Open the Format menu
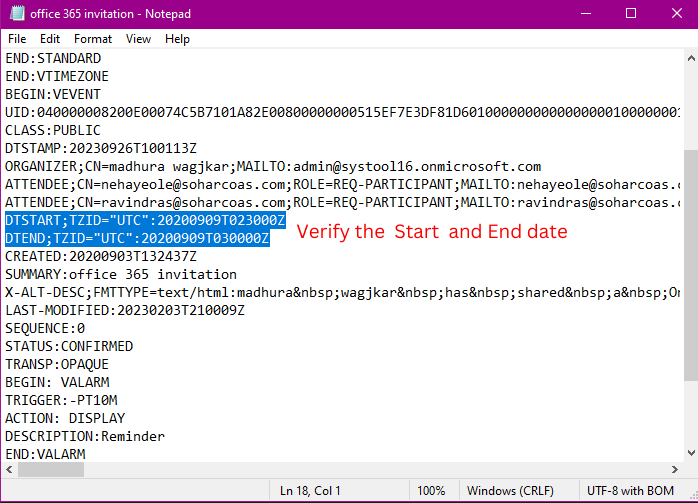Screen dimensions: 698x503 pos(93,39)
